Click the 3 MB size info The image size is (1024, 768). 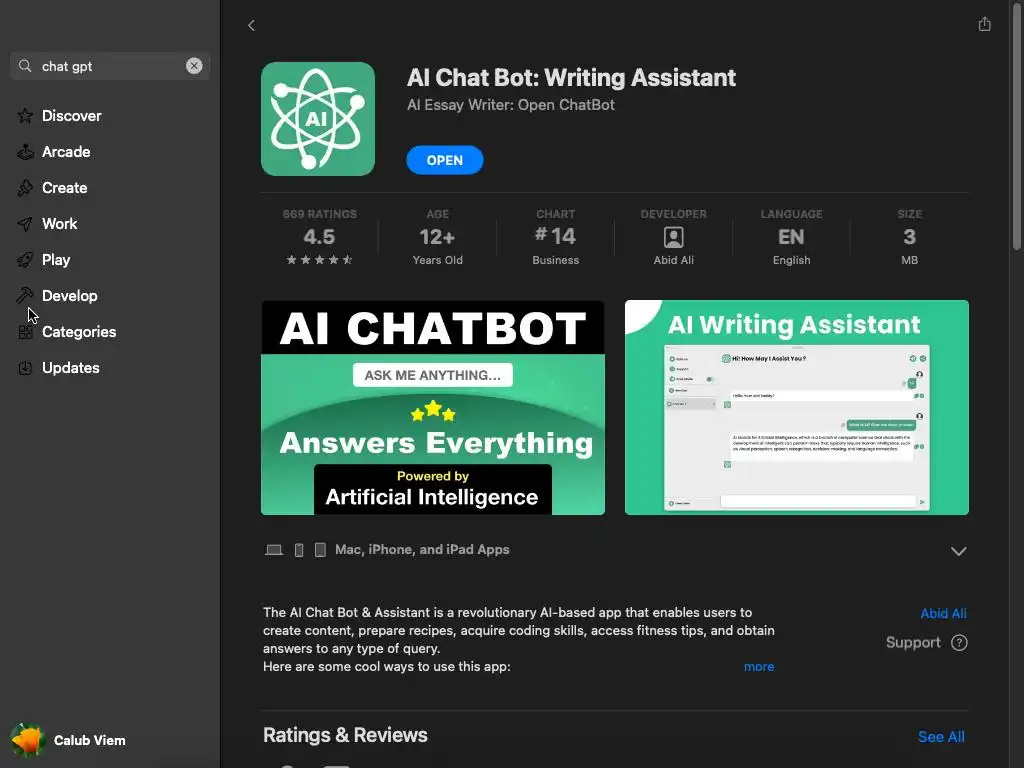[909, 237]
